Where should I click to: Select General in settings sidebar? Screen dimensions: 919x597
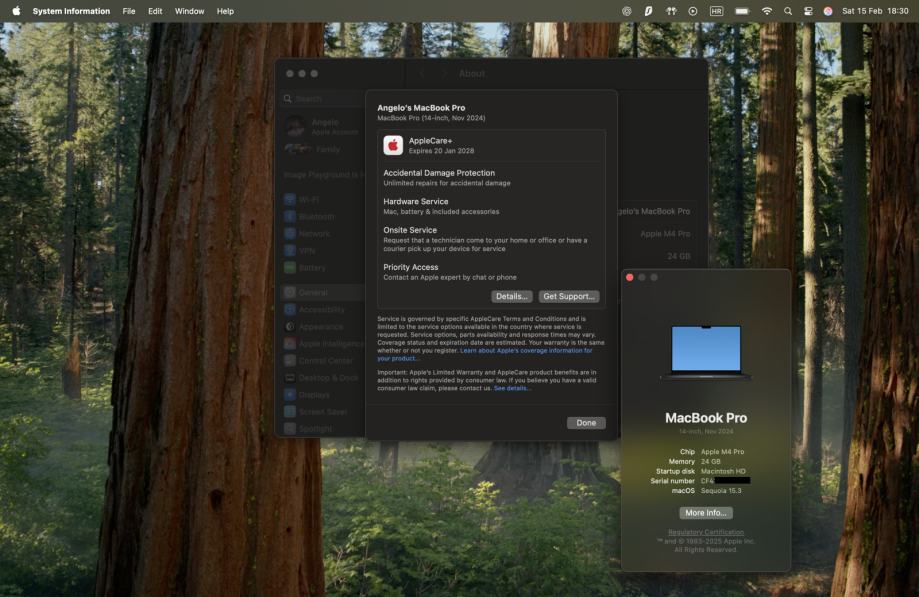tap(322, 292)
